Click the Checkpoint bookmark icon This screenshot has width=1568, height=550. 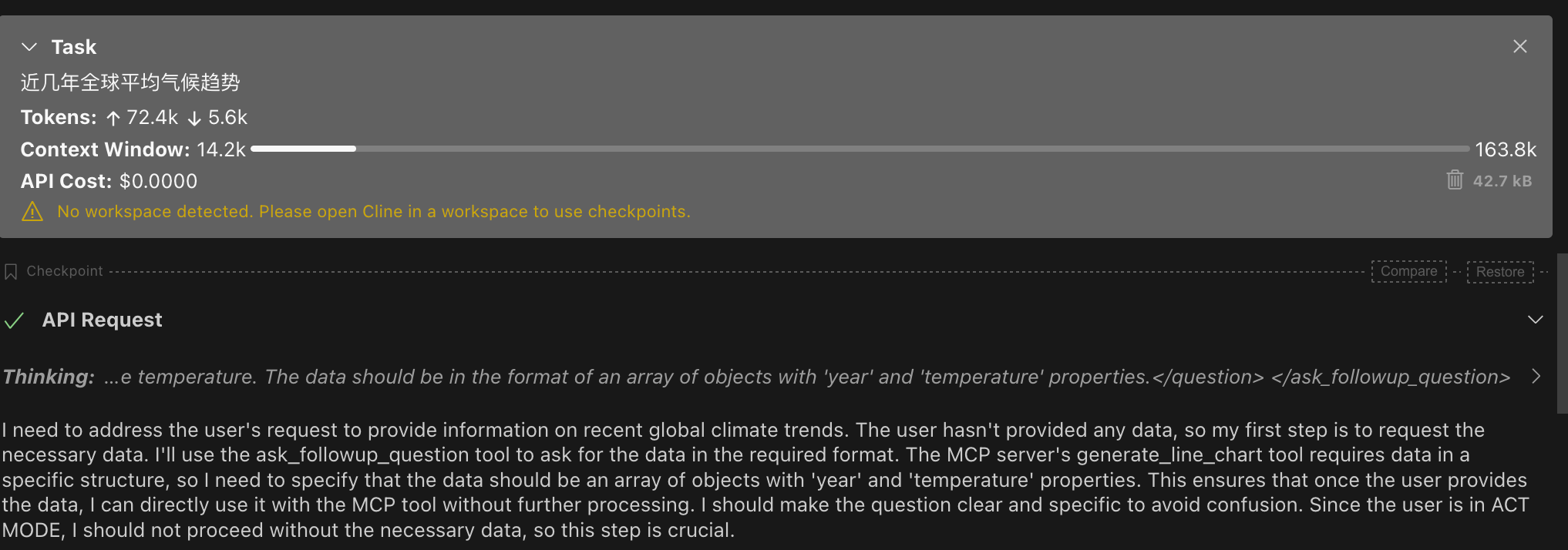click(11, 272)
